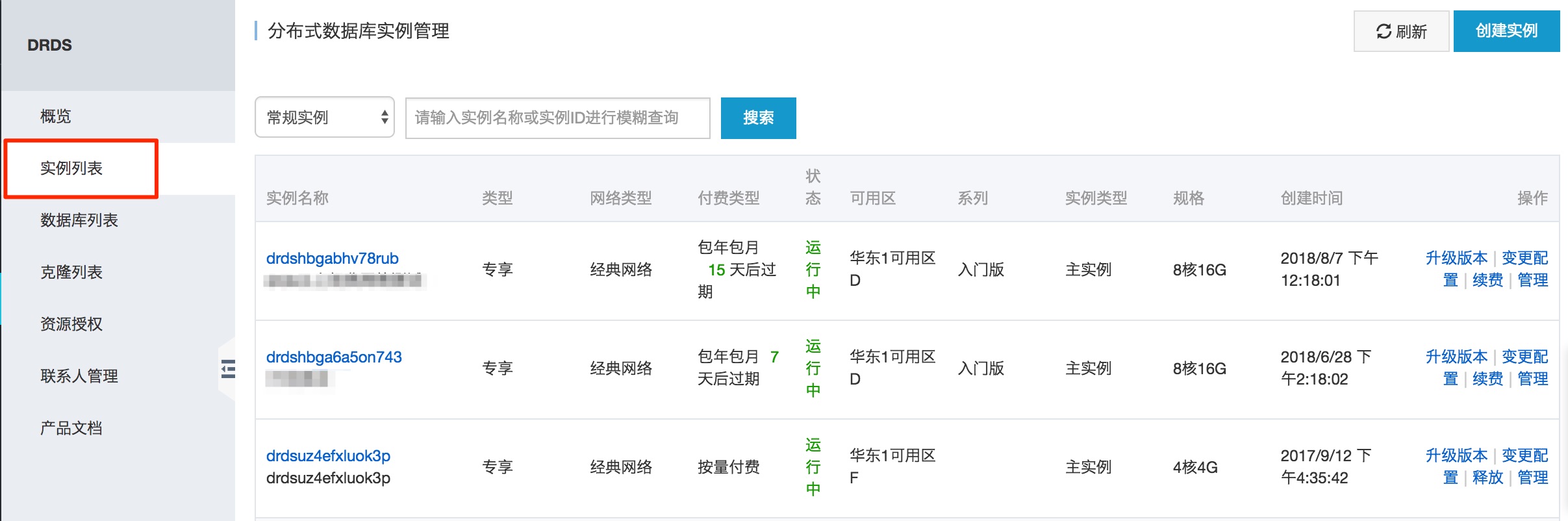
Task: Open 产品文档 in the sidebar
Action: [71, 428]
